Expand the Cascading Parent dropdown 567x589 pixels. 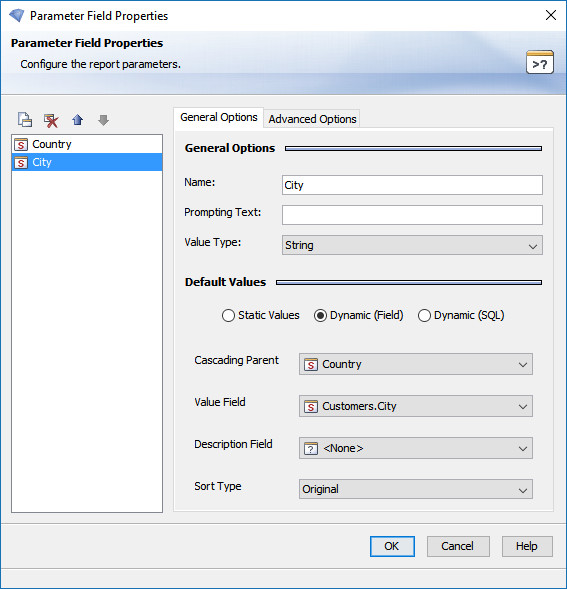point(416,364)
